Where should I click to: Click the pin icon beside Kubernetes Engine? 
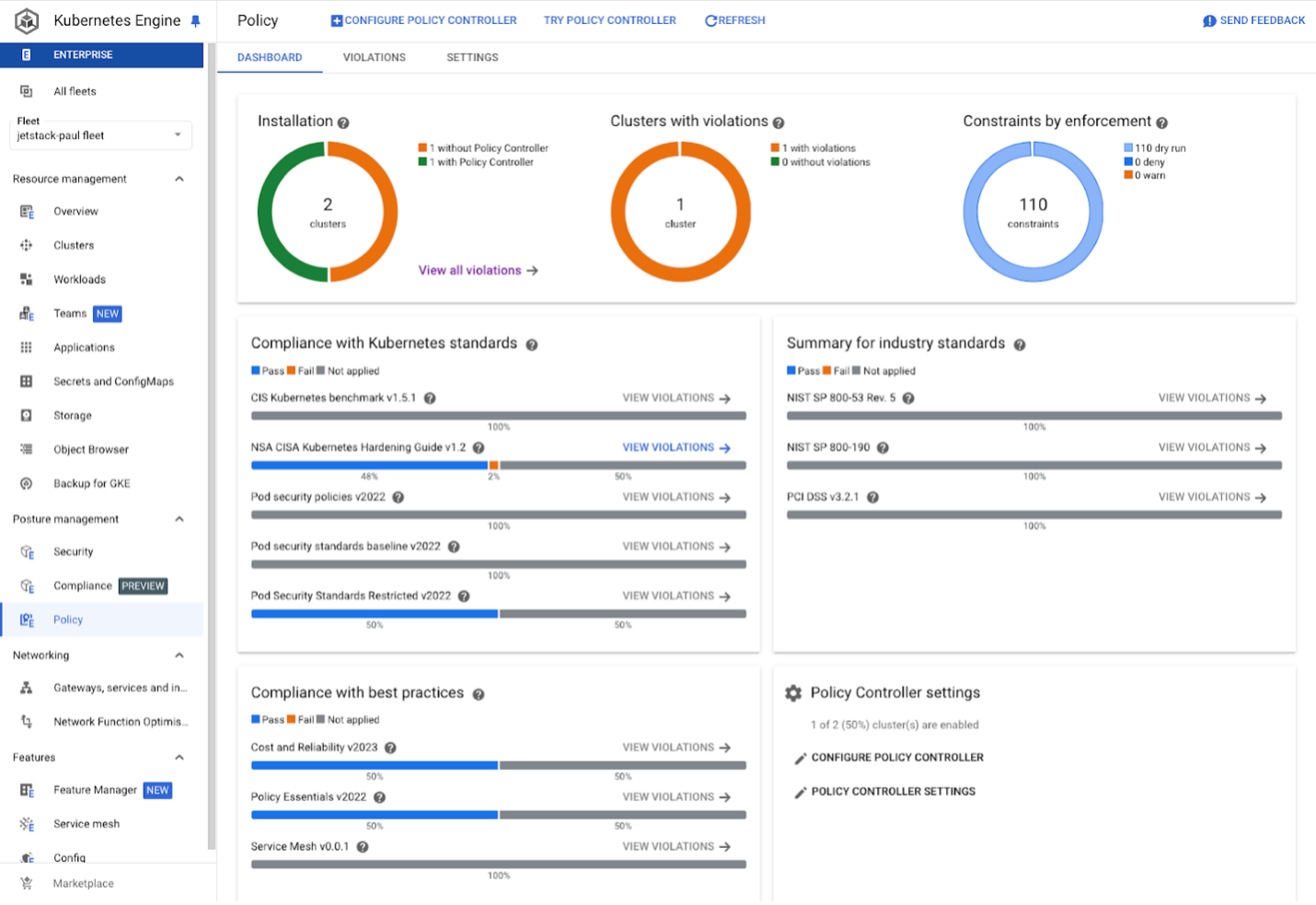coord(195,21)
